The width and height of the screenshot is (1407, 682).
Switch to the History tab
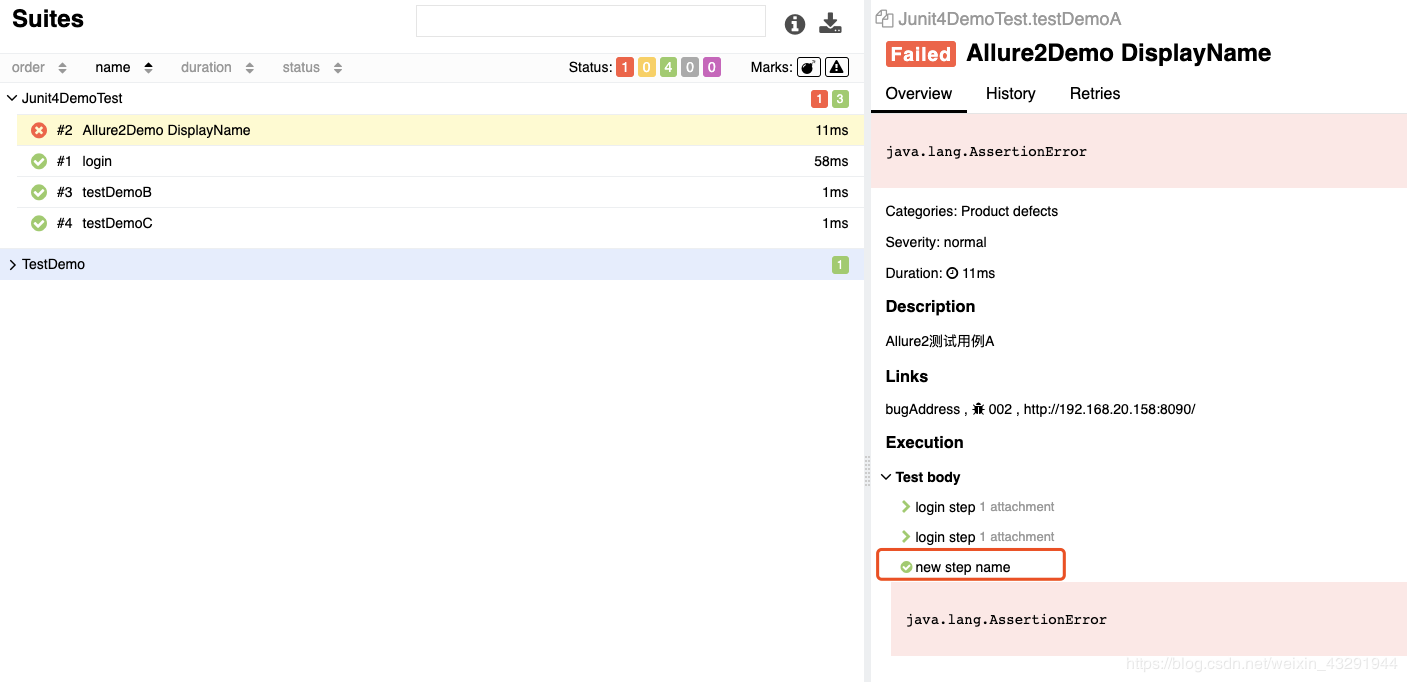[x=1010, y=93]
